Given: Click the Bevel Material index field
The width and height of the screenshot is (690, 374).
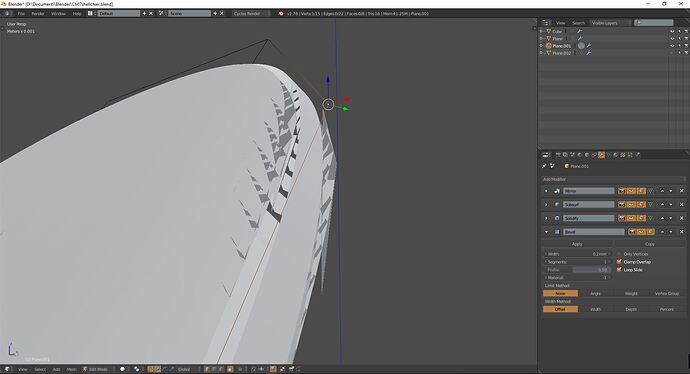Looking at the screenshot, I should 577,278.
